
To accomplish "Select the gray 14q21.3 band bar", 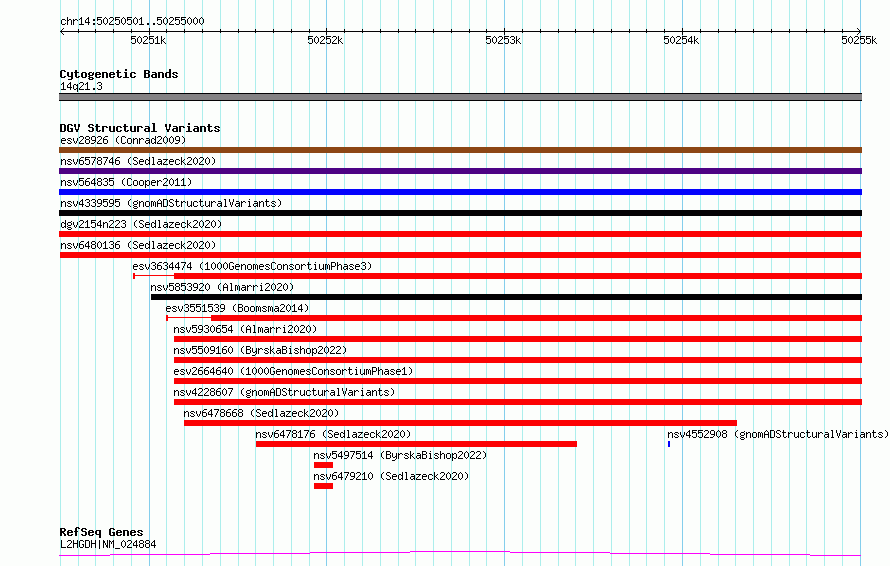I will 460,97.
